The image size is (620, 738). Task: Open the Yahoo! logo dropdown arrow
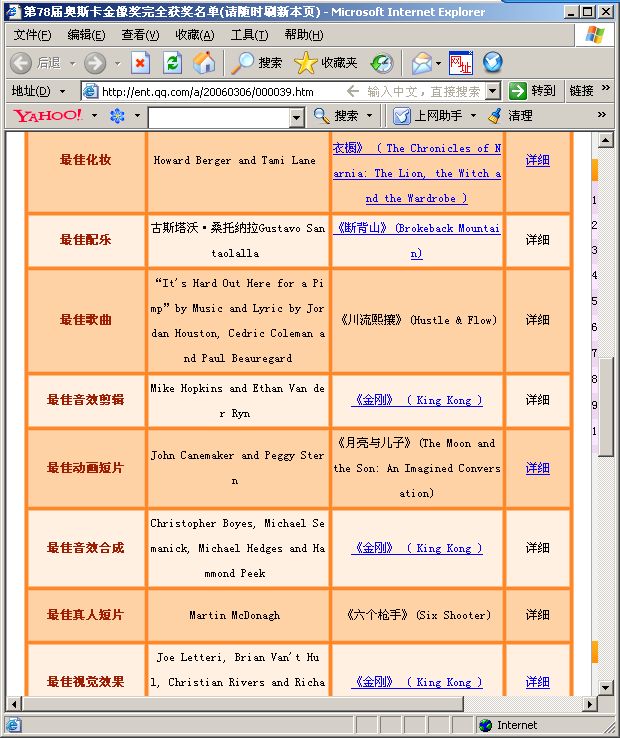point(94,115)
